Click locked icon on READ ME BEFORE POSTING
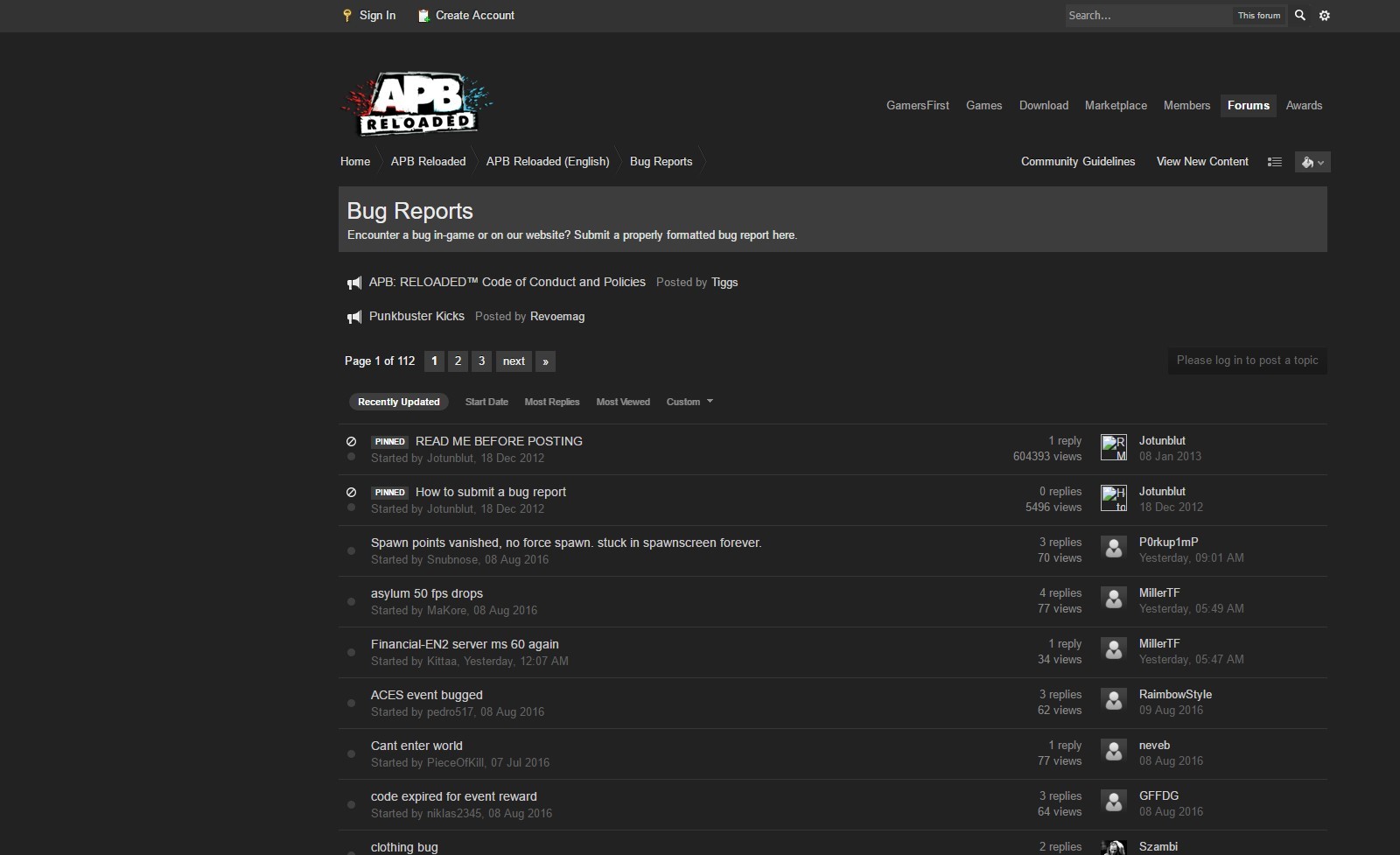The width and height of the screenshot is (1400, 855). (351, 441)
